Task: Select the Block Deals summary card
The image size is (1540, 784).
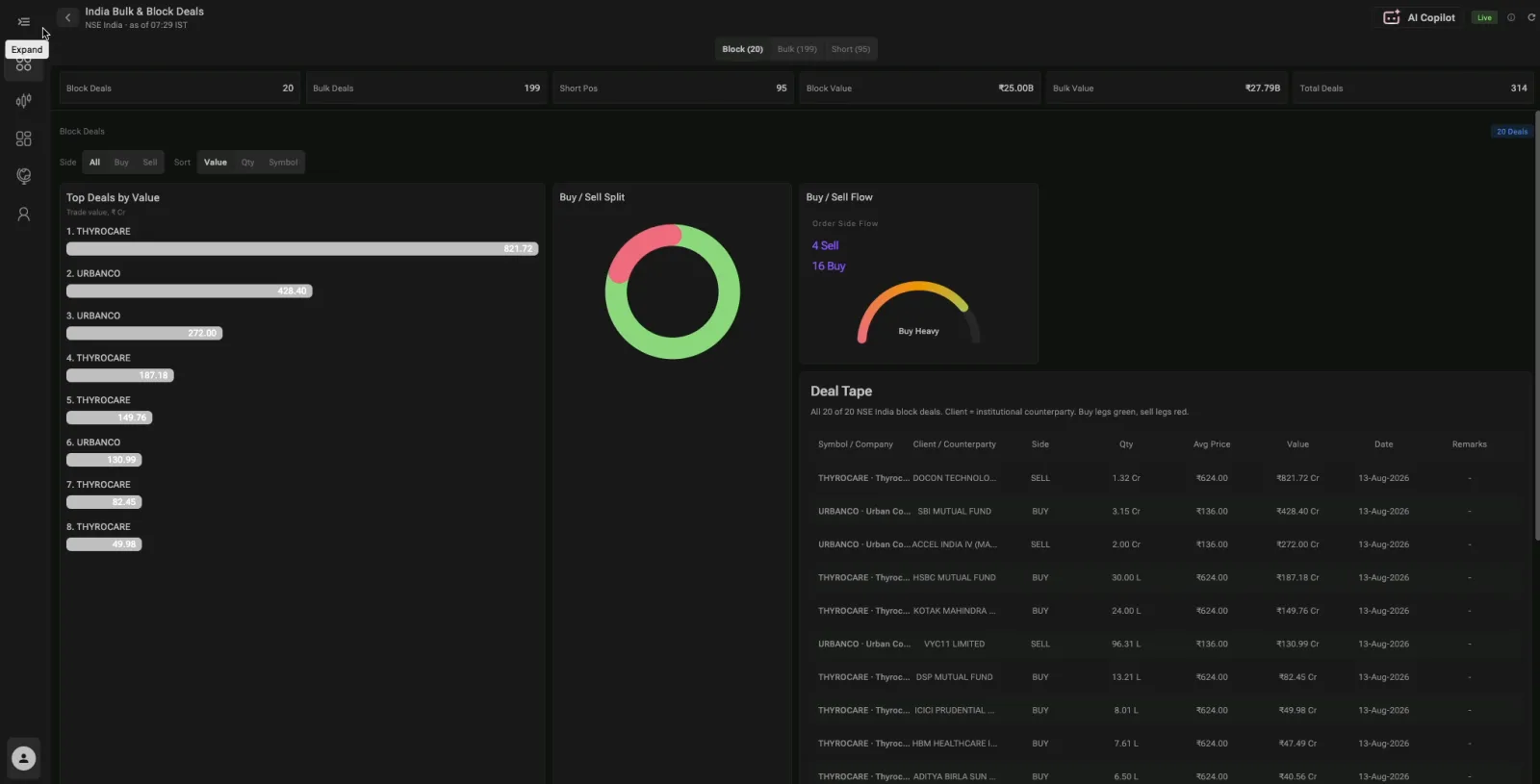Action: click(x=180, y=88)
